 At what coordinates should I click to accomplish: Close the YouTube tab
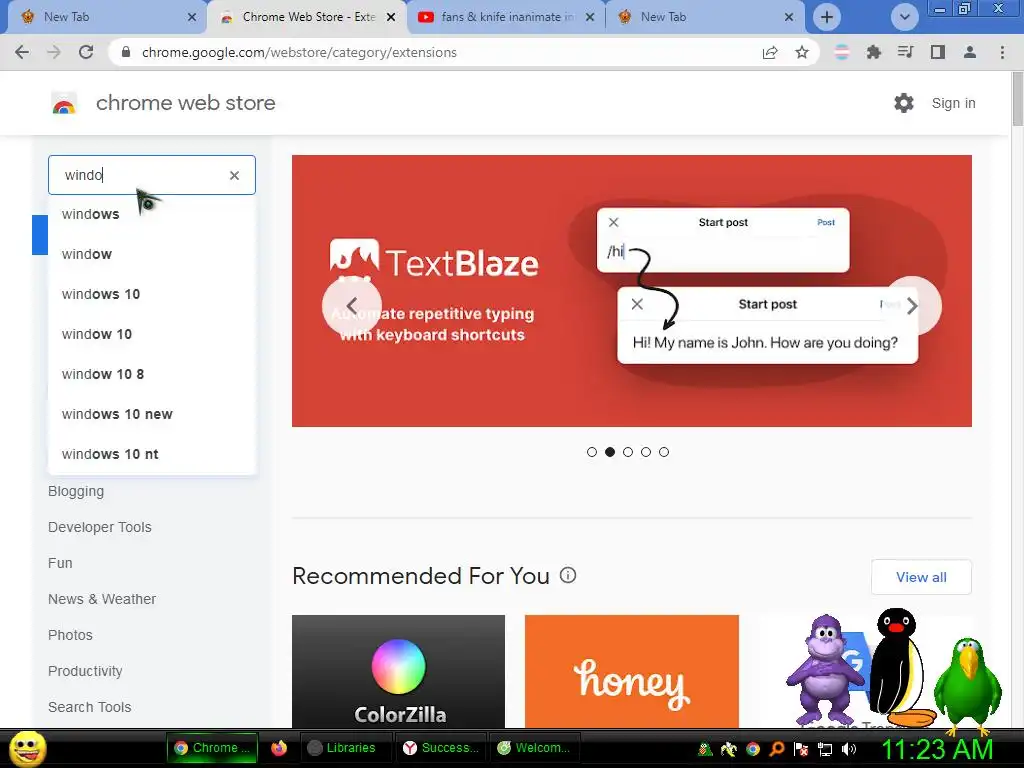[590, 17]
